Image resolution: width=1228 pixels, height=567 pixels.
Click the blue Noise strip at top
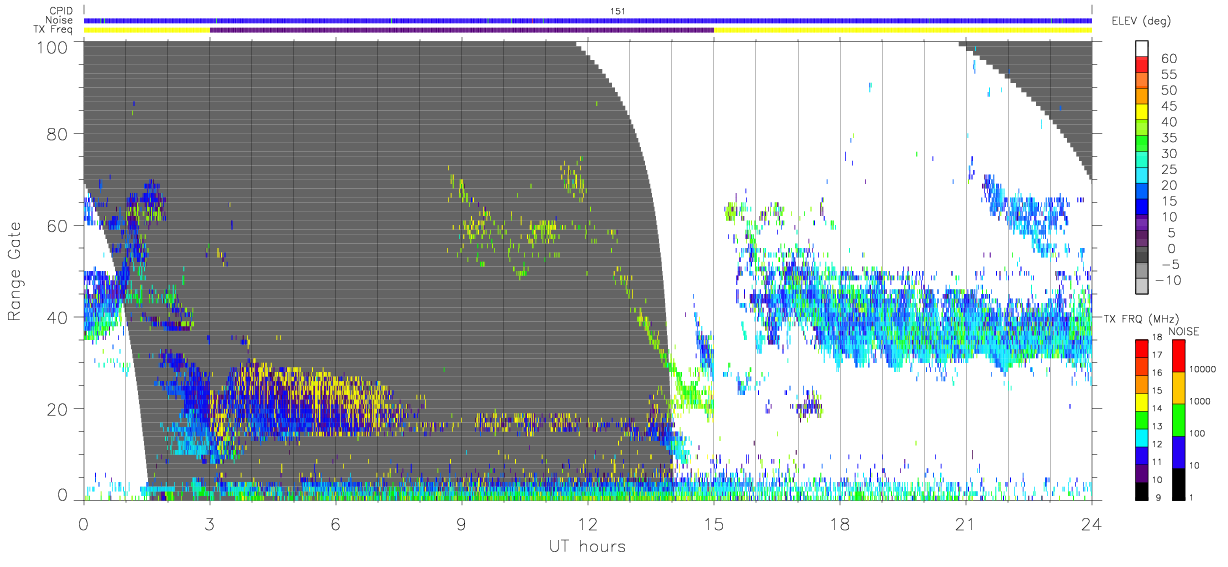point(587,20)
